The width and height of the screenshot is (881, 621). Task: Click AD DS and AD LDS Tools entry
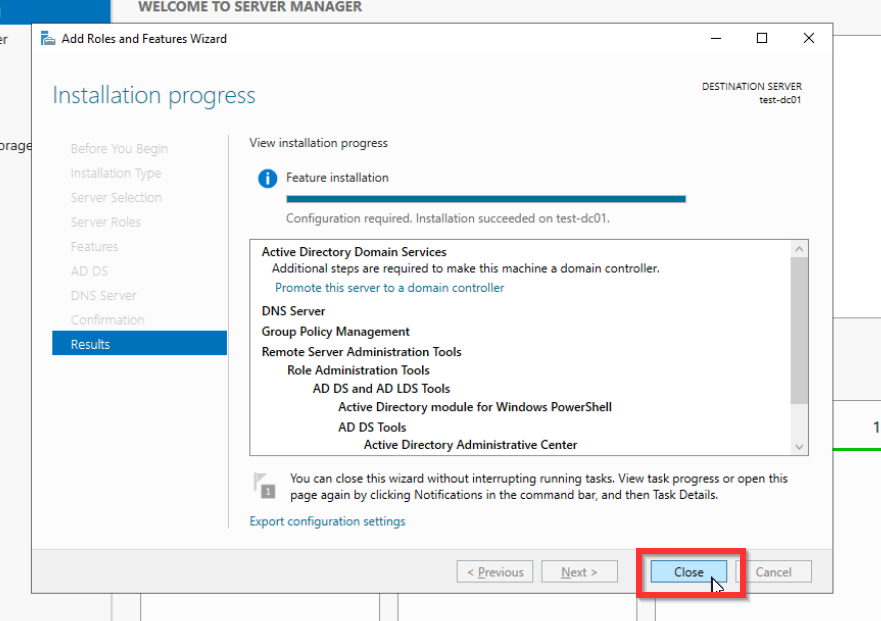(381, 389)
